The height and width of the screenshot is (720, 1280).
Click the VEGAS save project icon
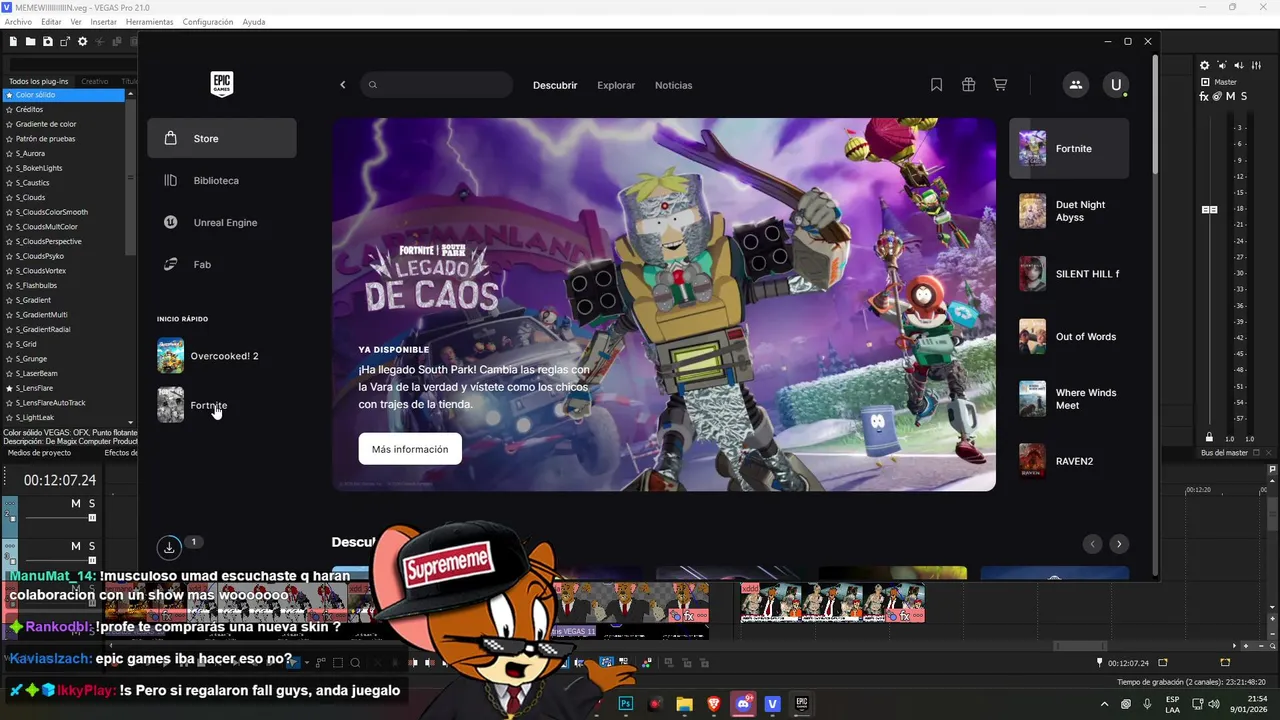point(47,41)
